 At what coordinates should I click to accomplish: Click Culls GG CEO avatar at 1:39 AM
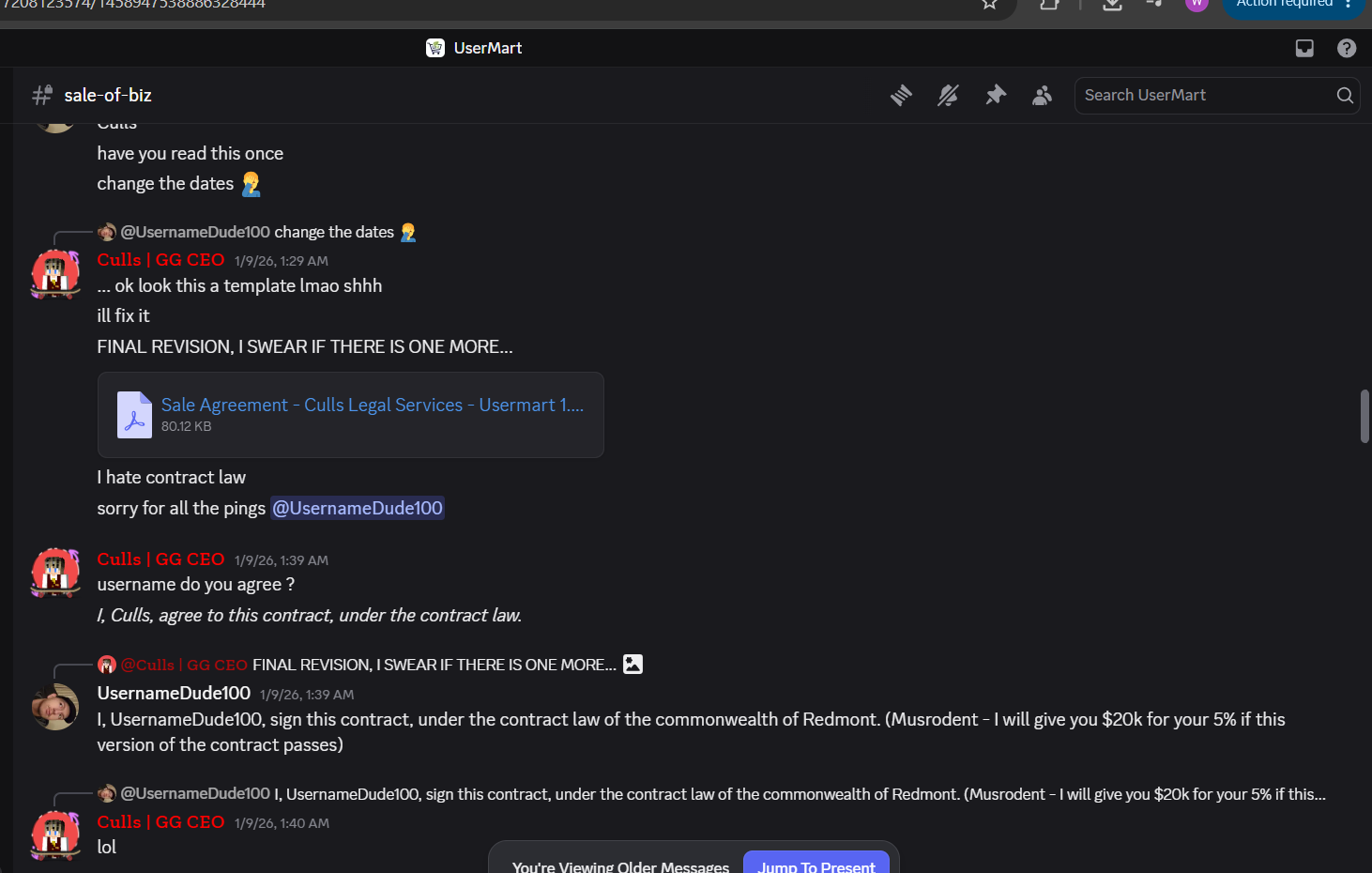pos(55,573)
